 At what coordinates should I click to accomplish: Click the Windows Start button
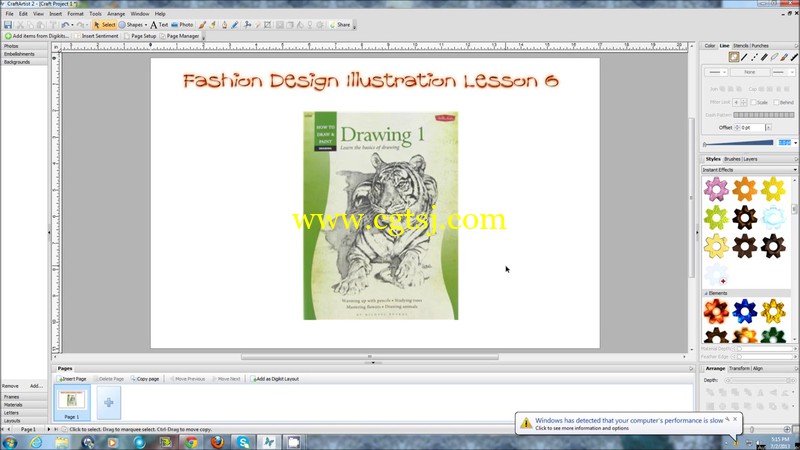pos(10,442)
